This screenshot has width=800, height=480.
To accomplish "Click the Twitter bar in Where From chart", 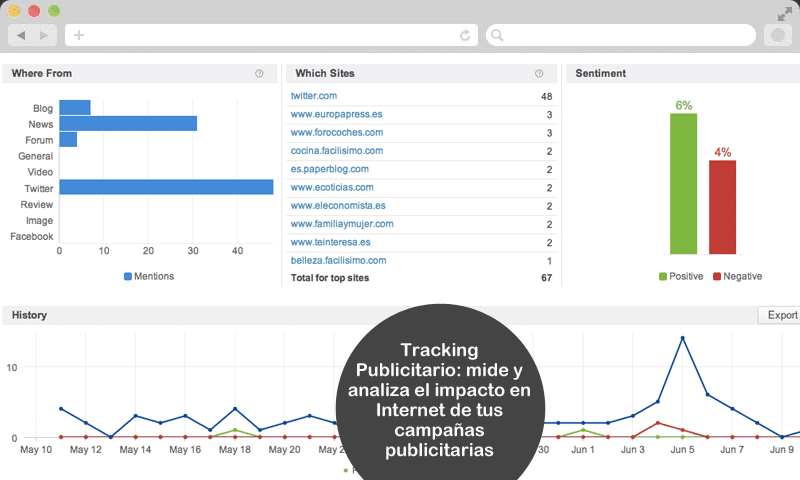I will tap(166, 187).
